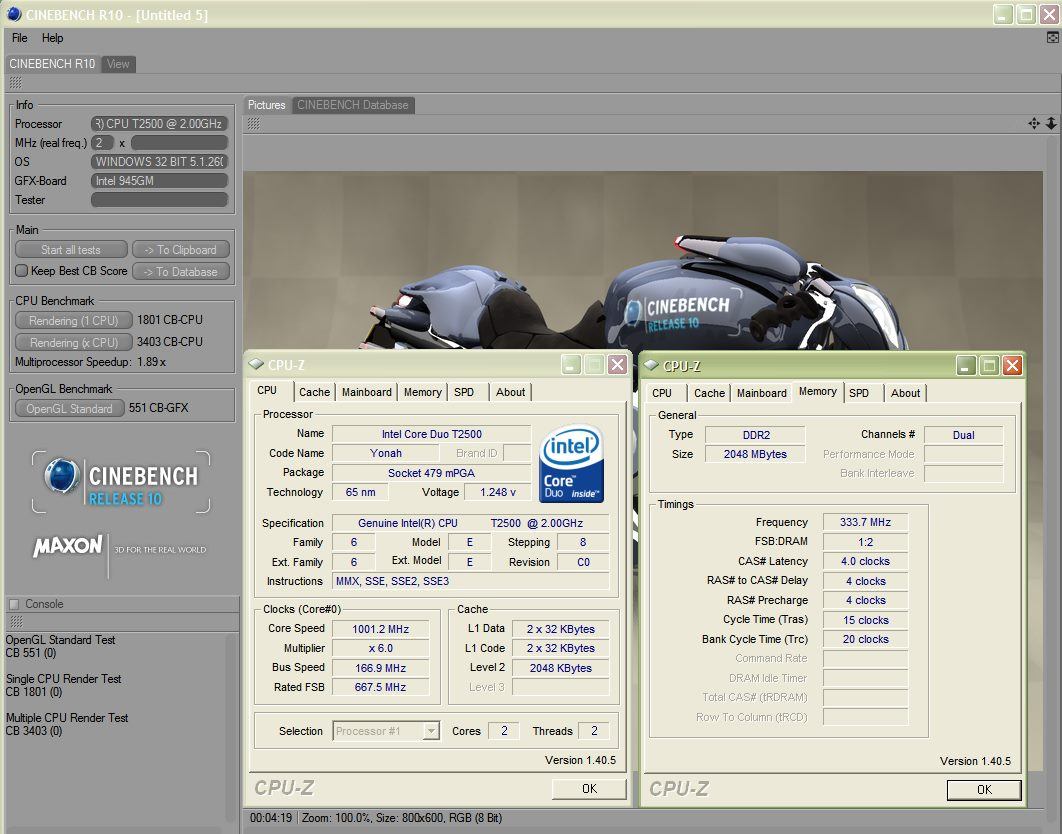The height and width of the screenshot is (834, 1062).
Task: Click the Multiple CPU Render Test console line
Action: pyautogui.click(x=67, y=717)
